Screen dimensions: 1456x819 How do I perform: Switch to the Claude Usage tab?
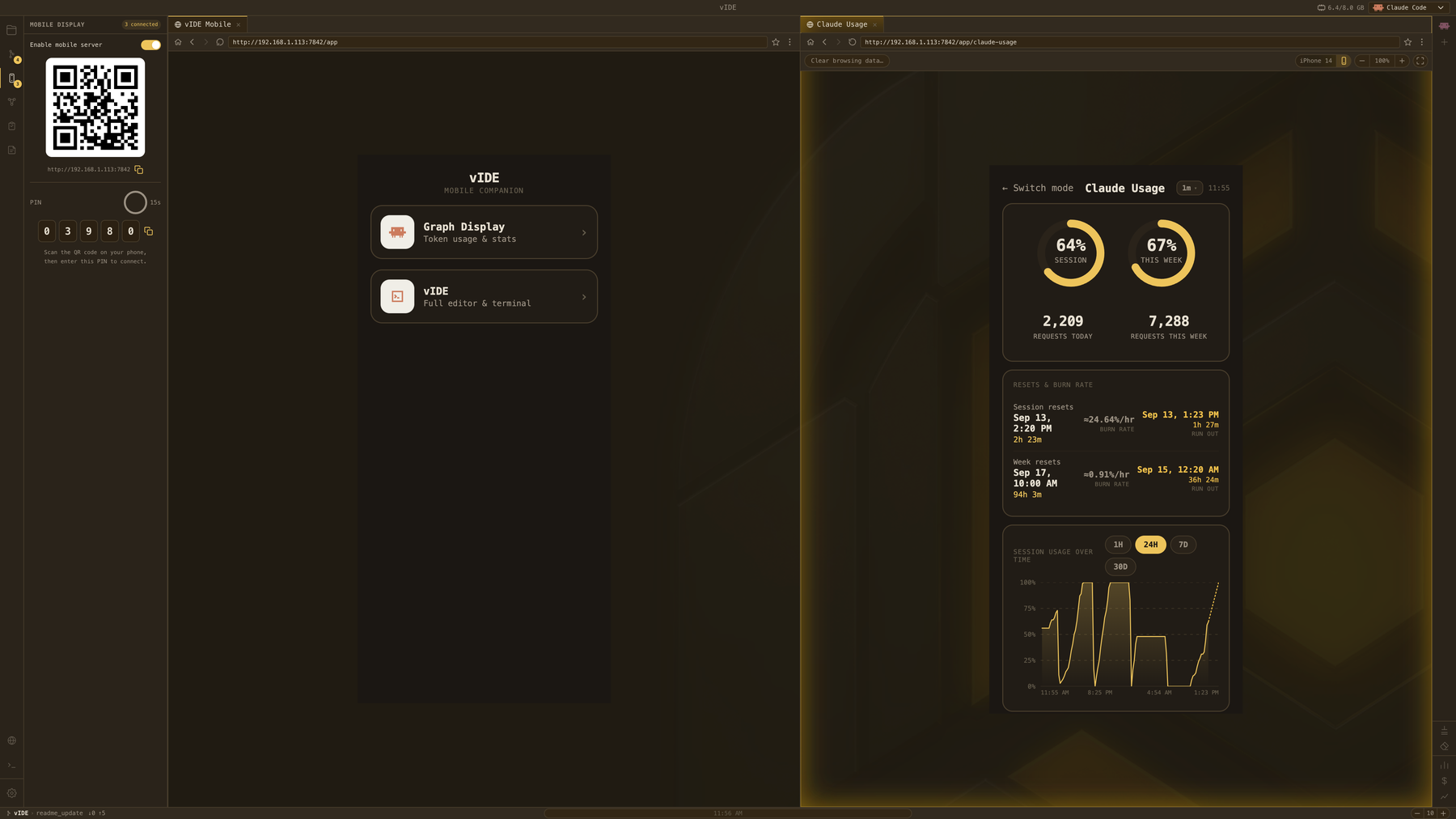841,24
